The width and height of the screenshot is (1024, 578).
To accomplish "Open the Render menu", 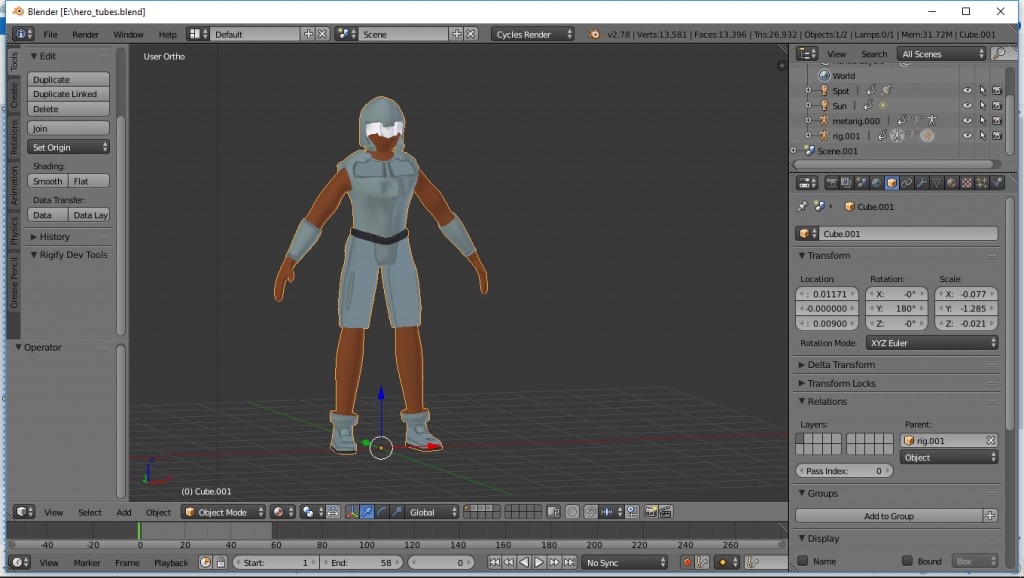I will pyautogui.click(x=85, y=33).
